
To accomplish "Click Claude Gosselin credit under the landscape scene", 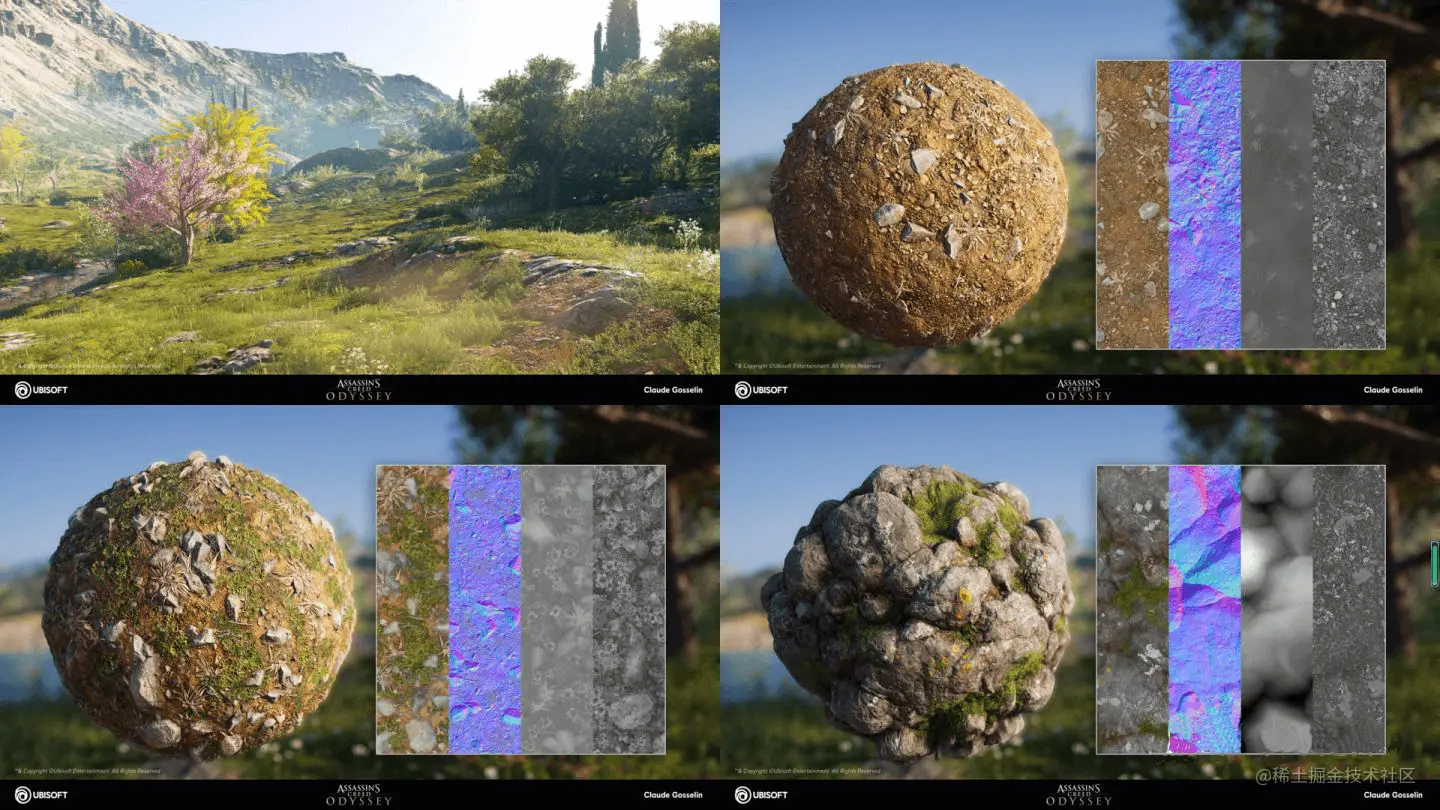I will pyautogui.click(x=673, y=390).
